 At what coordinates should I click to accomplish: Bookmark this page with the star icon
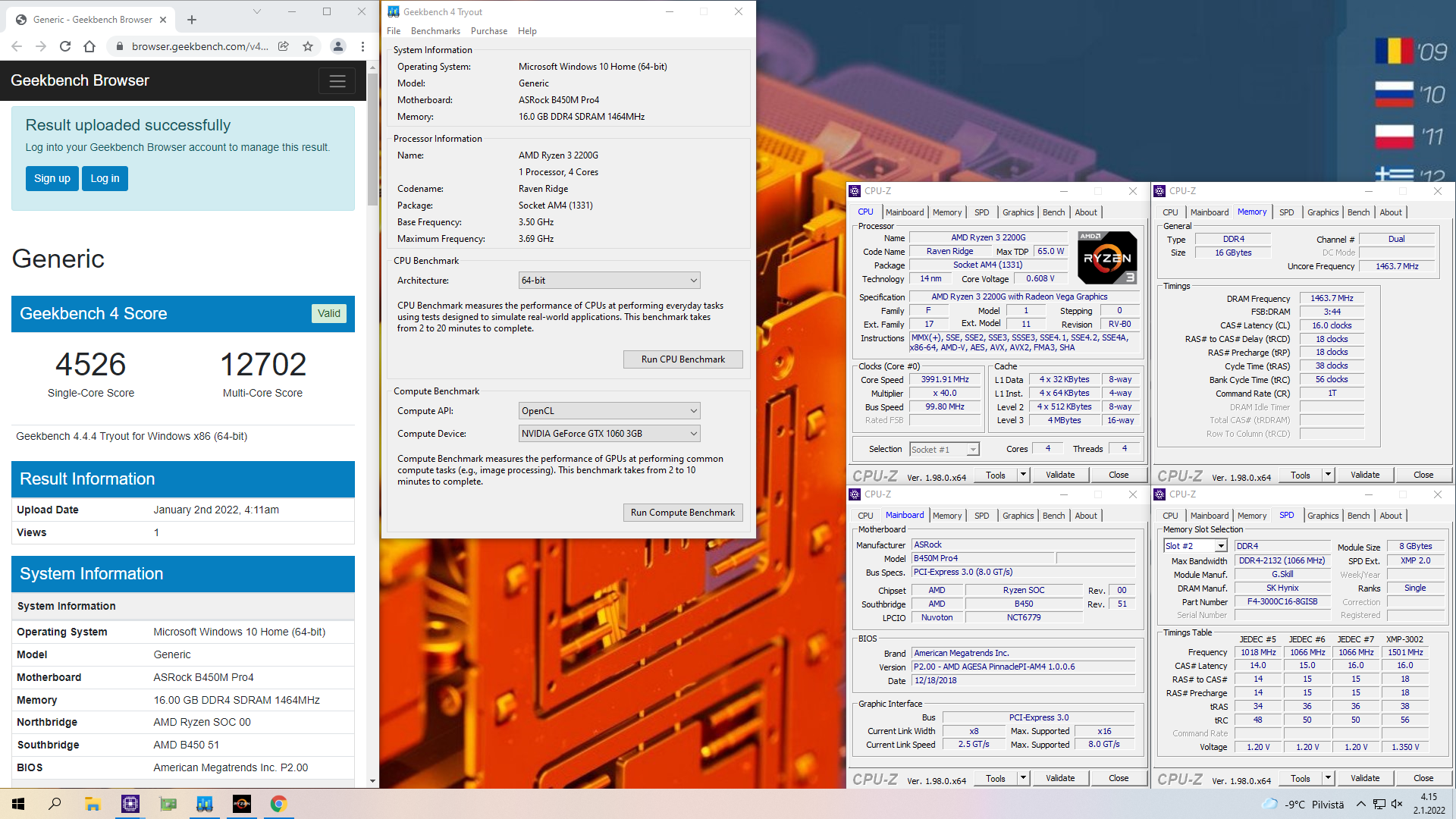point(308,46)
